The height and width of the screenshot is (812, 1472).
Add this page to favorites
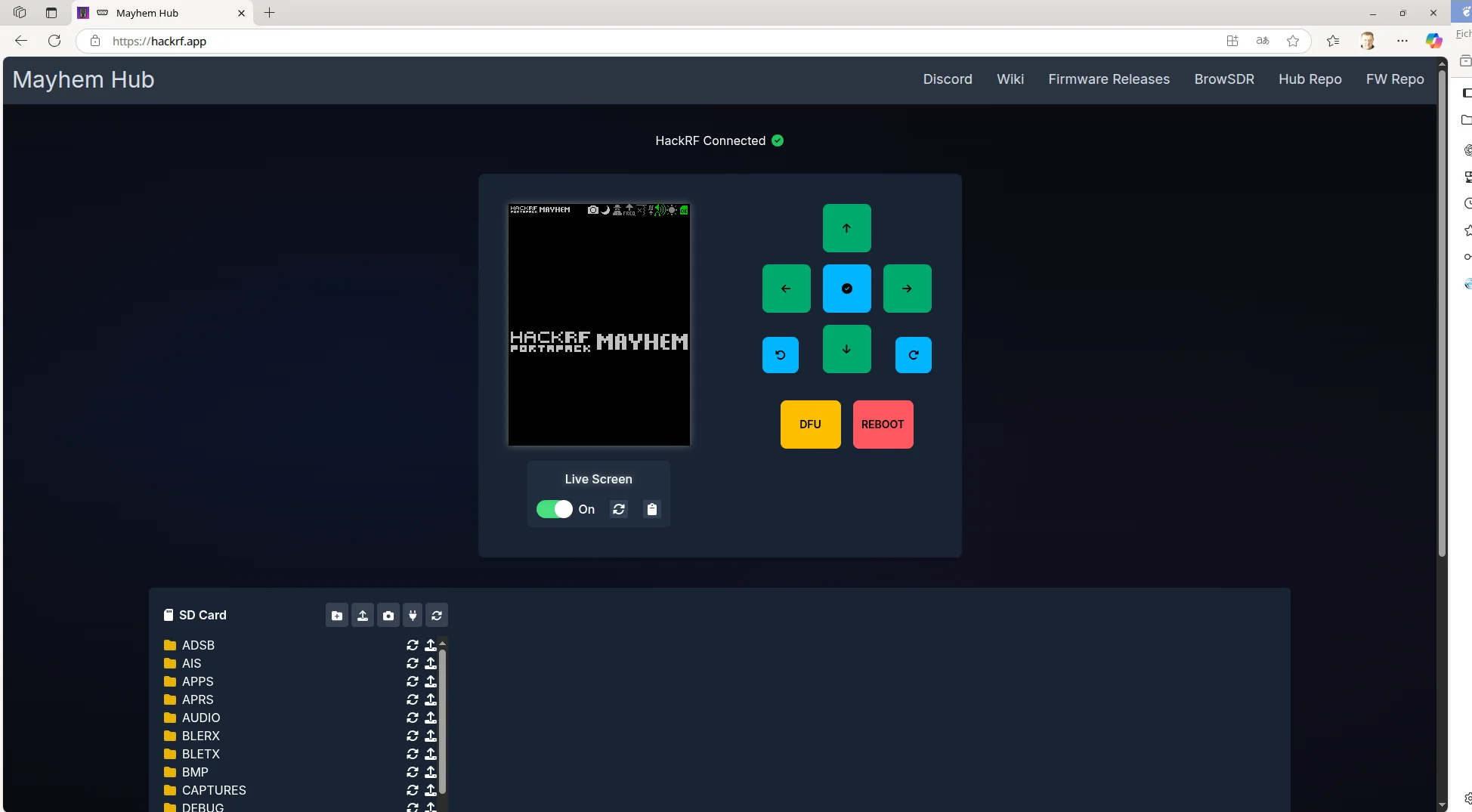[1293, 41]
